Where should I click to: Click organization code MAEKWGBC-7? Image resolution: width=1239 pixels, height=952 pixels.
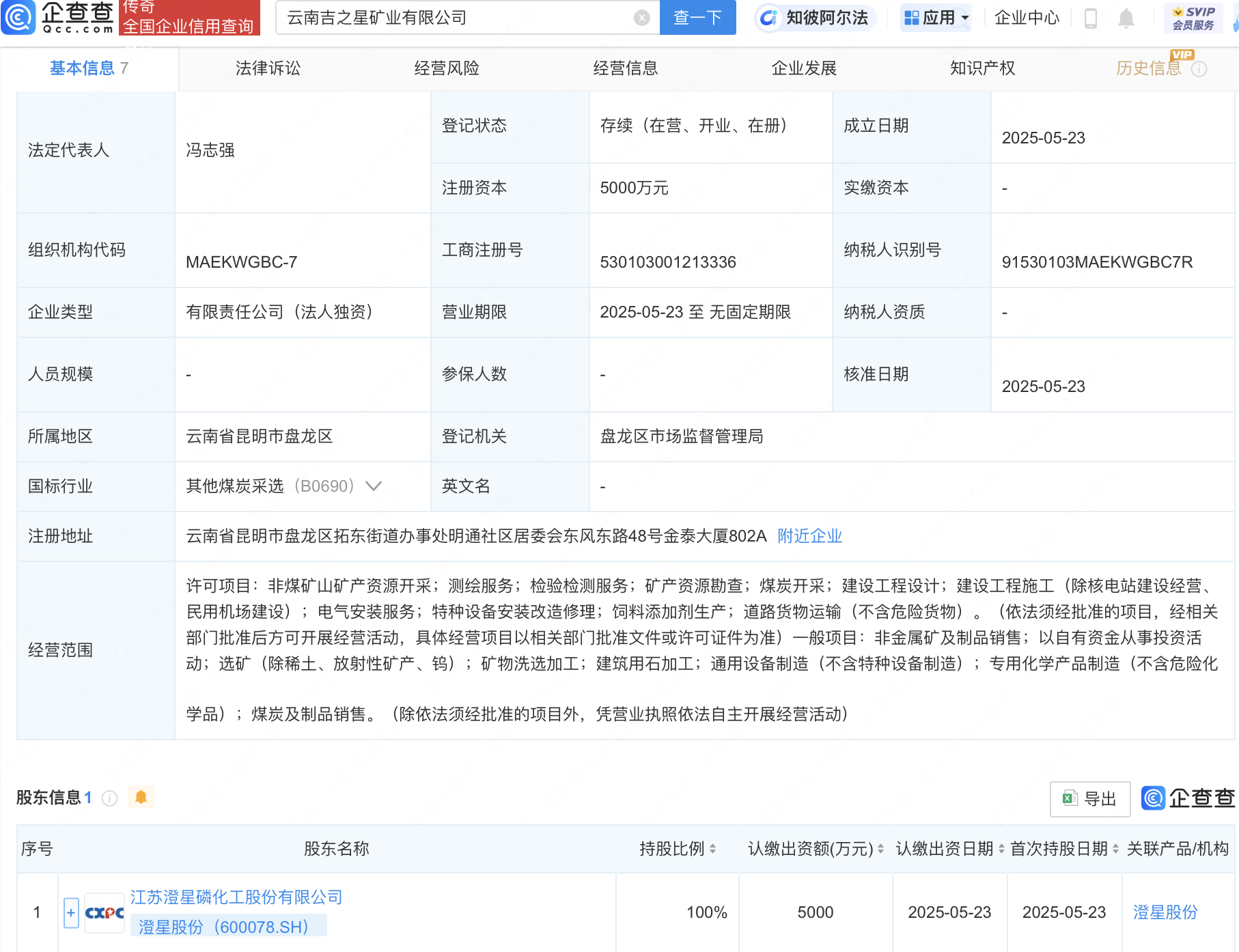coord(242,262)
